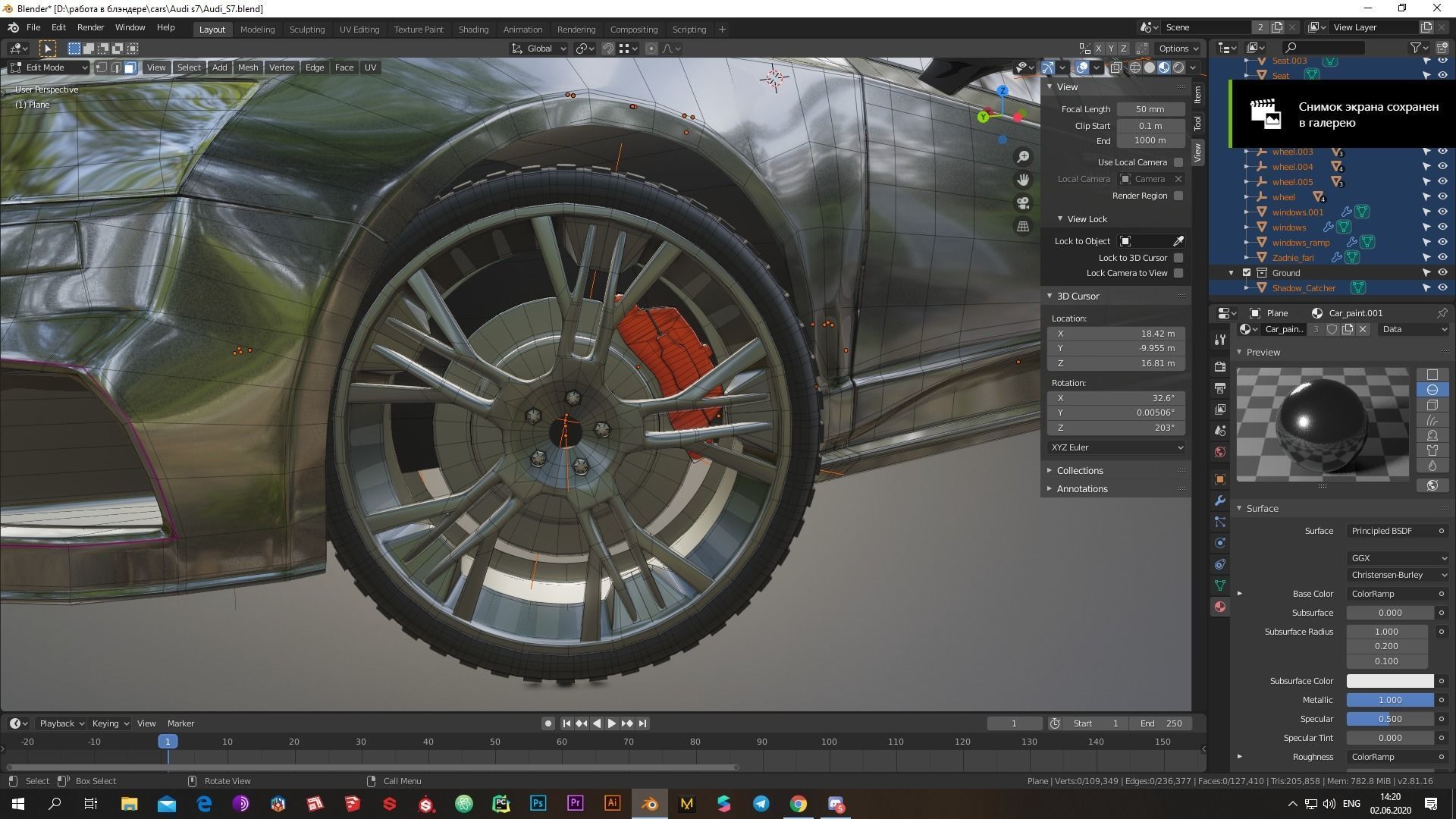Open the Material properties tab
This screenshot has height=819, width=1456.
click(x=1219, y=607)
